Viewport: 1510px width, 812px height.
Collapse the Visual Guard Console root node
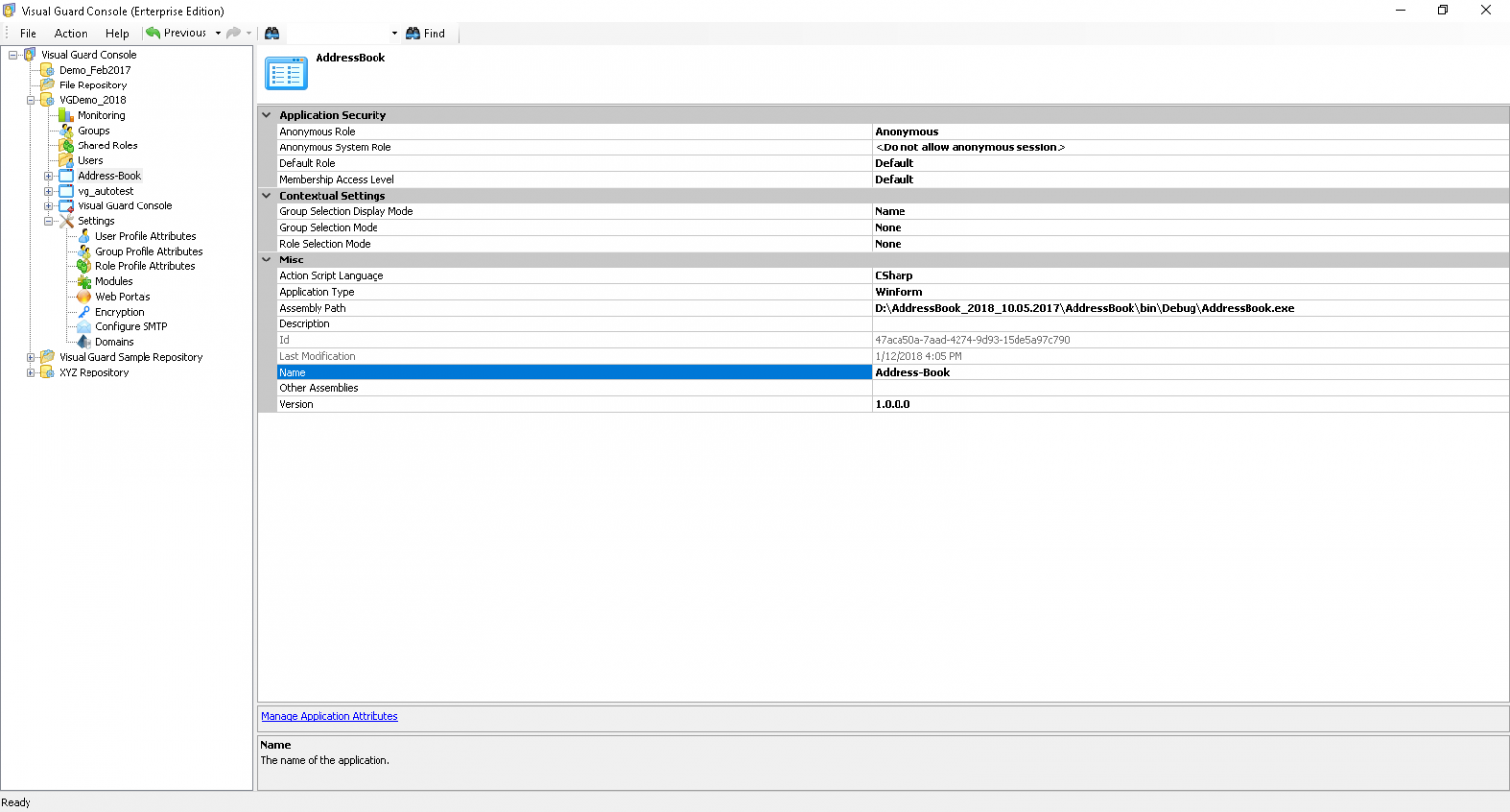(x=13, y=55)
